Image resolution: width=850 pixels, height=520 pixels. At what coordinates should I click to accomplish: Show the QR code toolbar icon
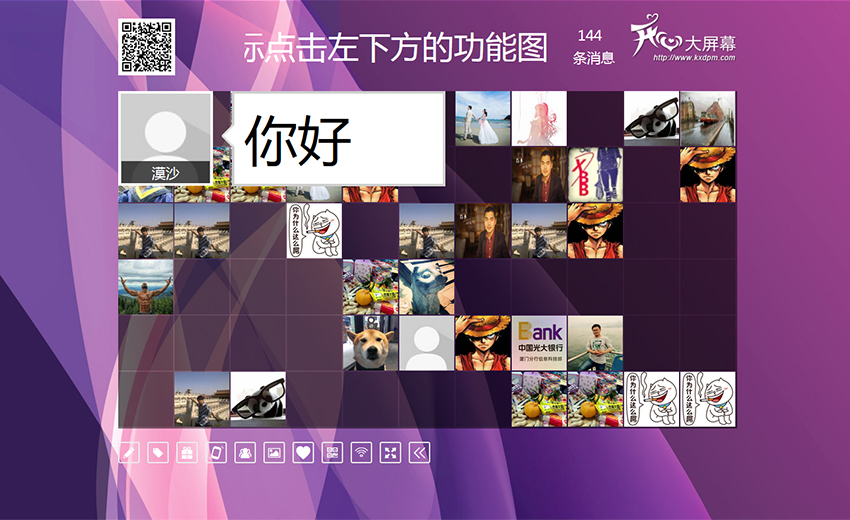pos(332,453)
